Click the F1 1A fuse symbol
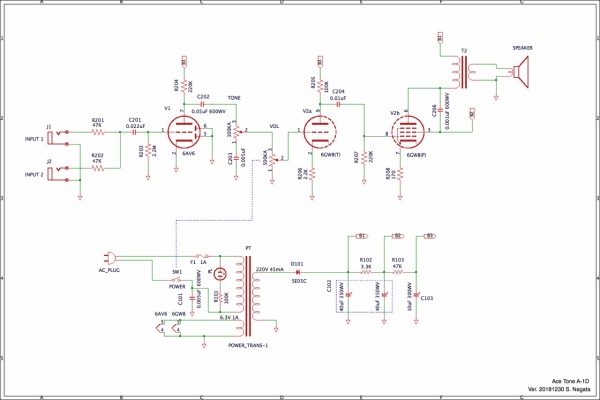The image size is (600, 400). click(x=202, y=256)
